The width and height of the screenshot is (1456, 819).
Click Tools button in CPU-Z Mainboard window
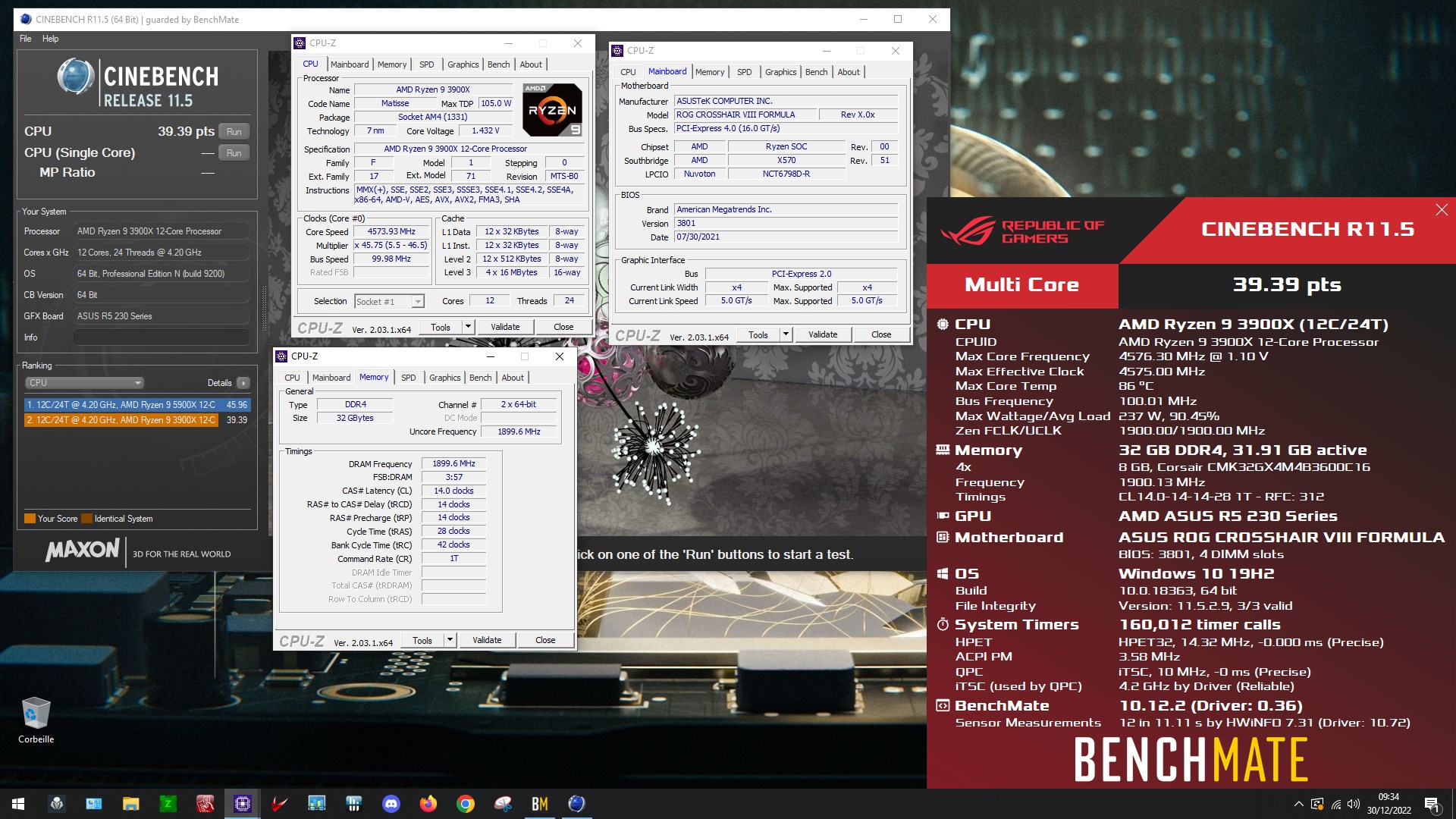pos(758,334)
